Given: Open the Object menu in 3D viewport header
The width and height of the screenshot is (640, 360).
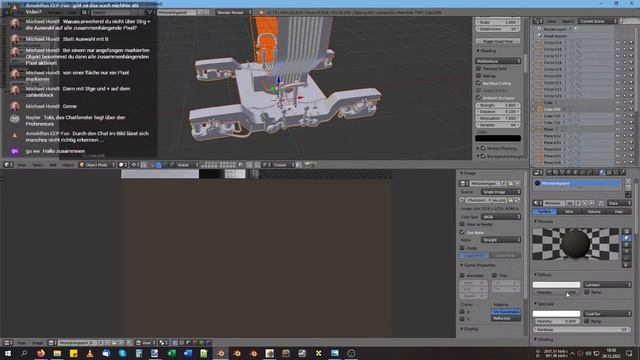Looking at the screenshot, I should point(68,165).
